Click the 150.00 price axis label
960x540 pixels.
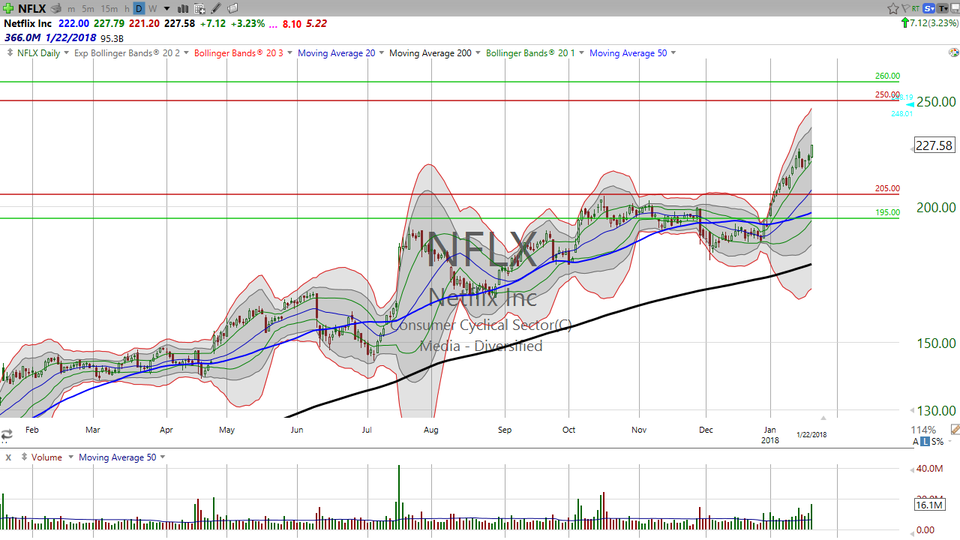pyautogui.click(x=936, y=343)
